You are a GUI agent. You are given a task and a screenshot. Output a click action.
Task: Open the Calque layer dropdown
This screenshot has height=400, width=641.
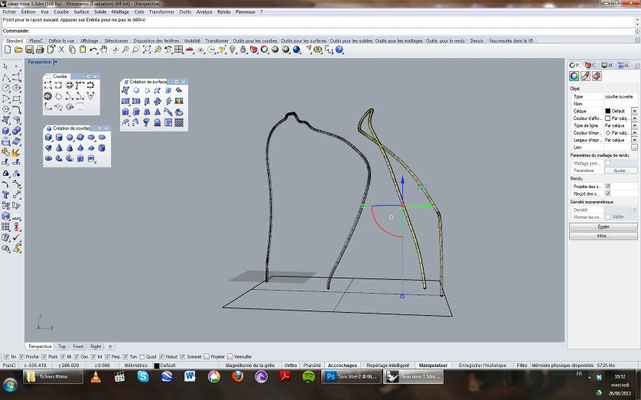(634, 110)
